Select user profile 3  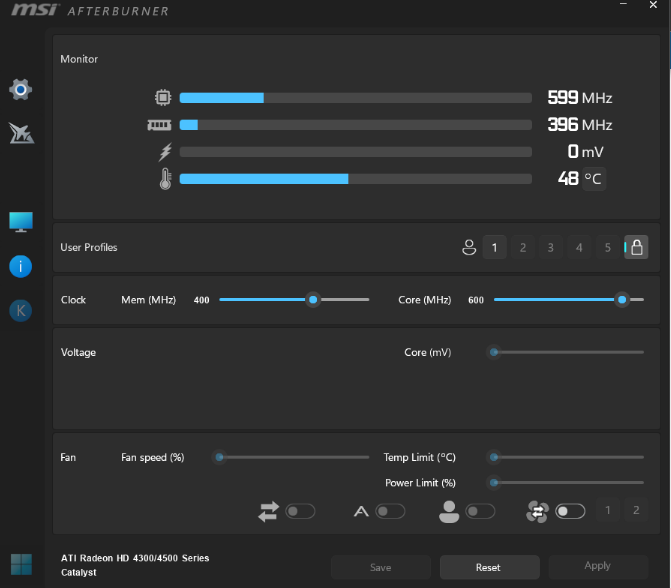[551, 247]
